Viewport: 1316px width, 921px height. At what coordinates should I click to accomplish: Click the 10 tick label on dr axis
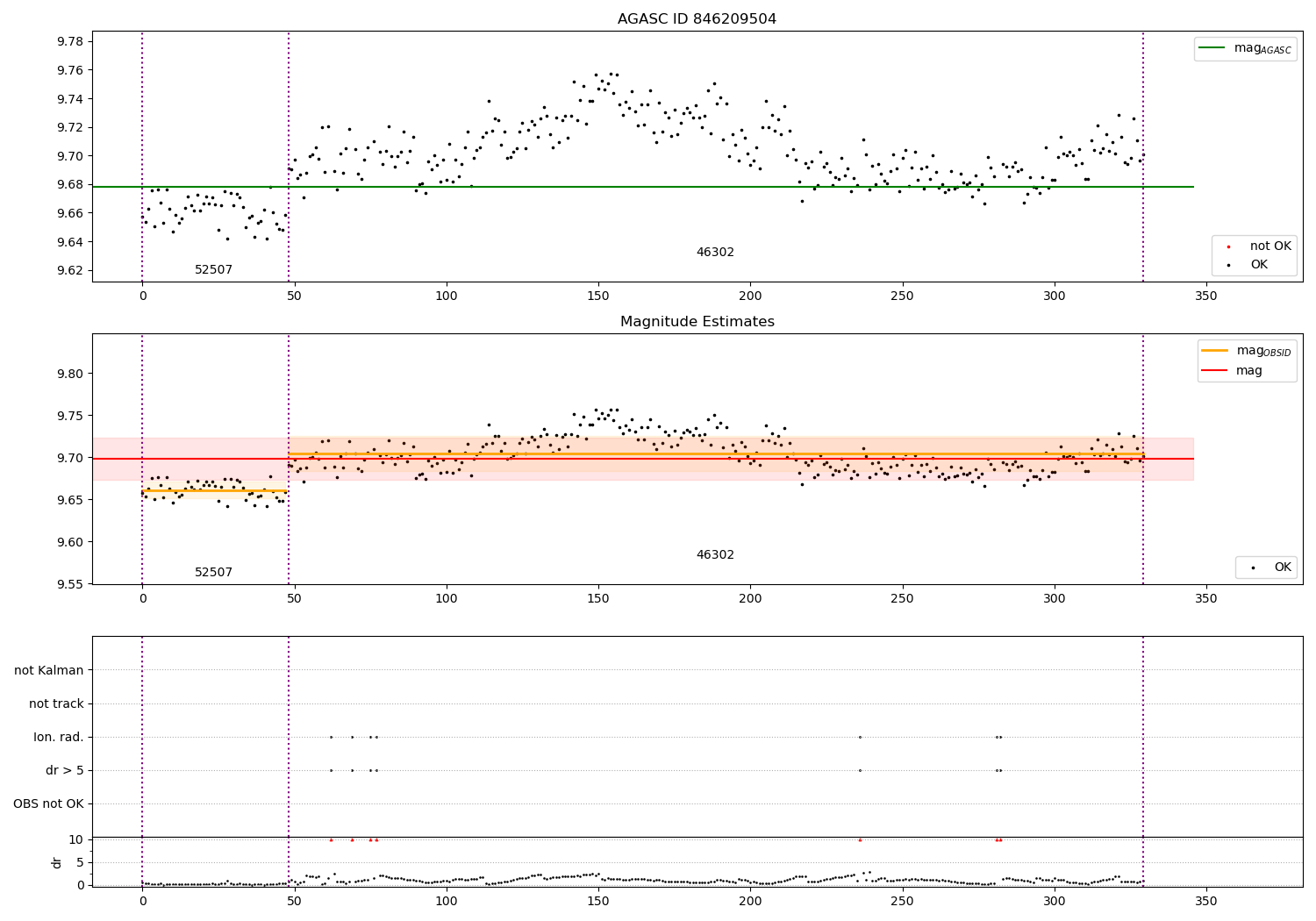click(x=76, y=839)
